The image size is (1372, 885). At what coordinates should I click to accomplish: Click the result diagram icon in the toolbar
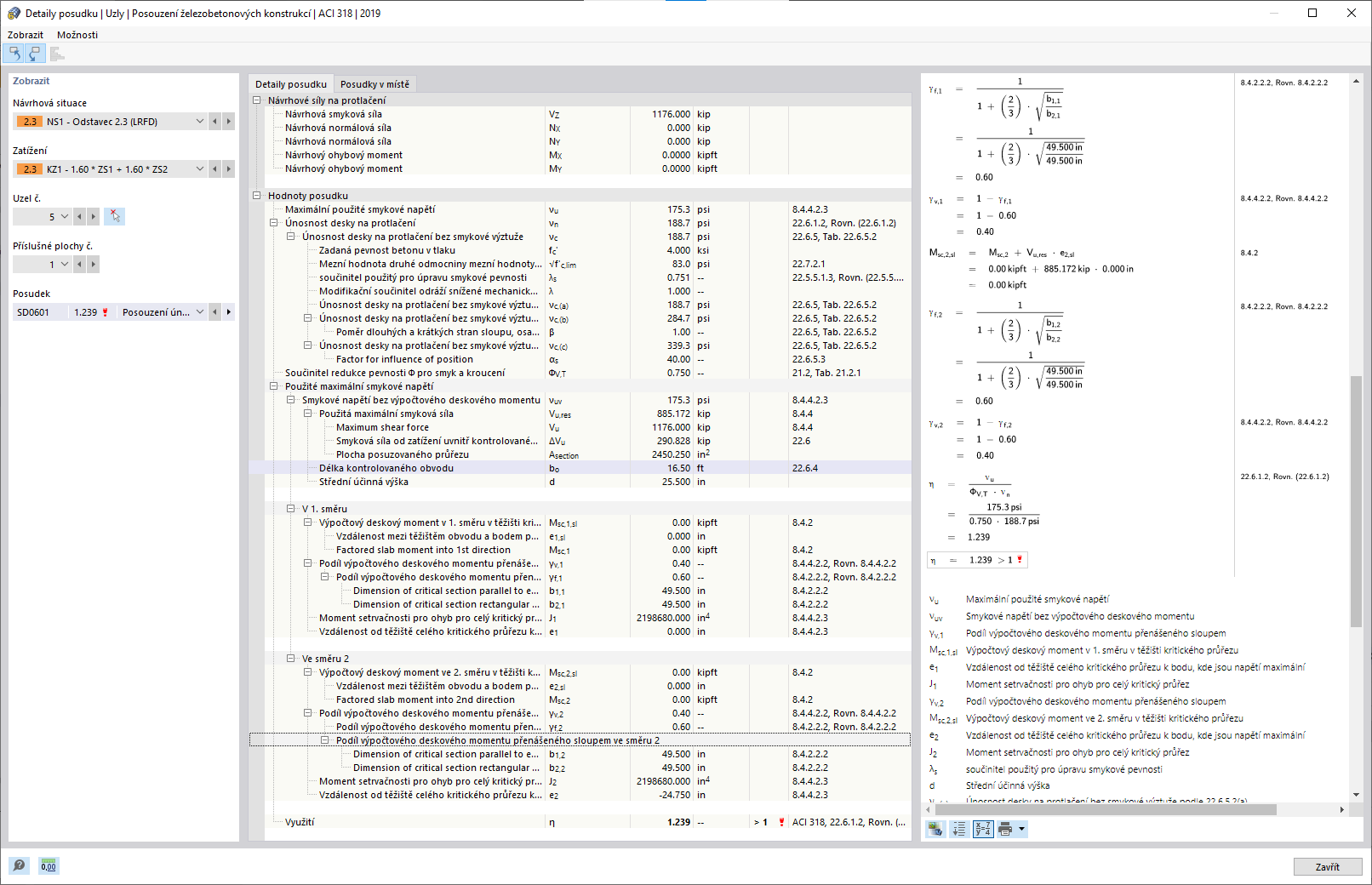[x=56, y=53]
